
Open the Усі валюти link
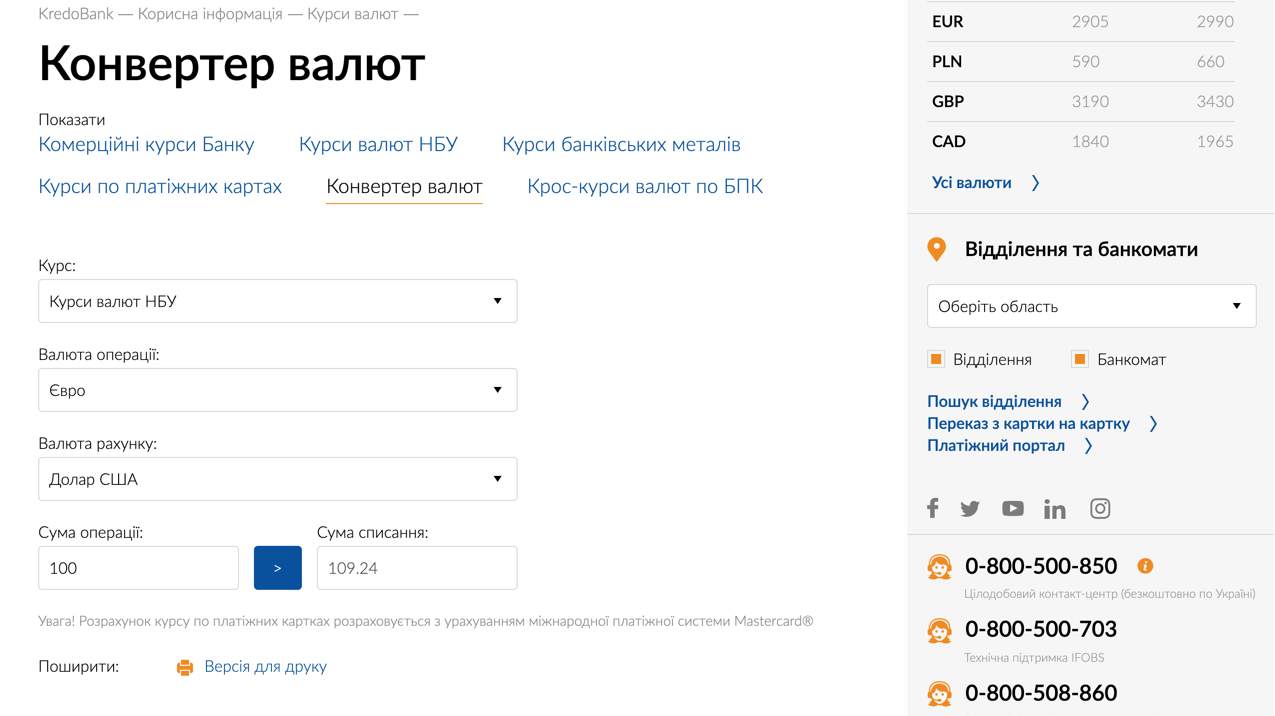tap(972, 183)
